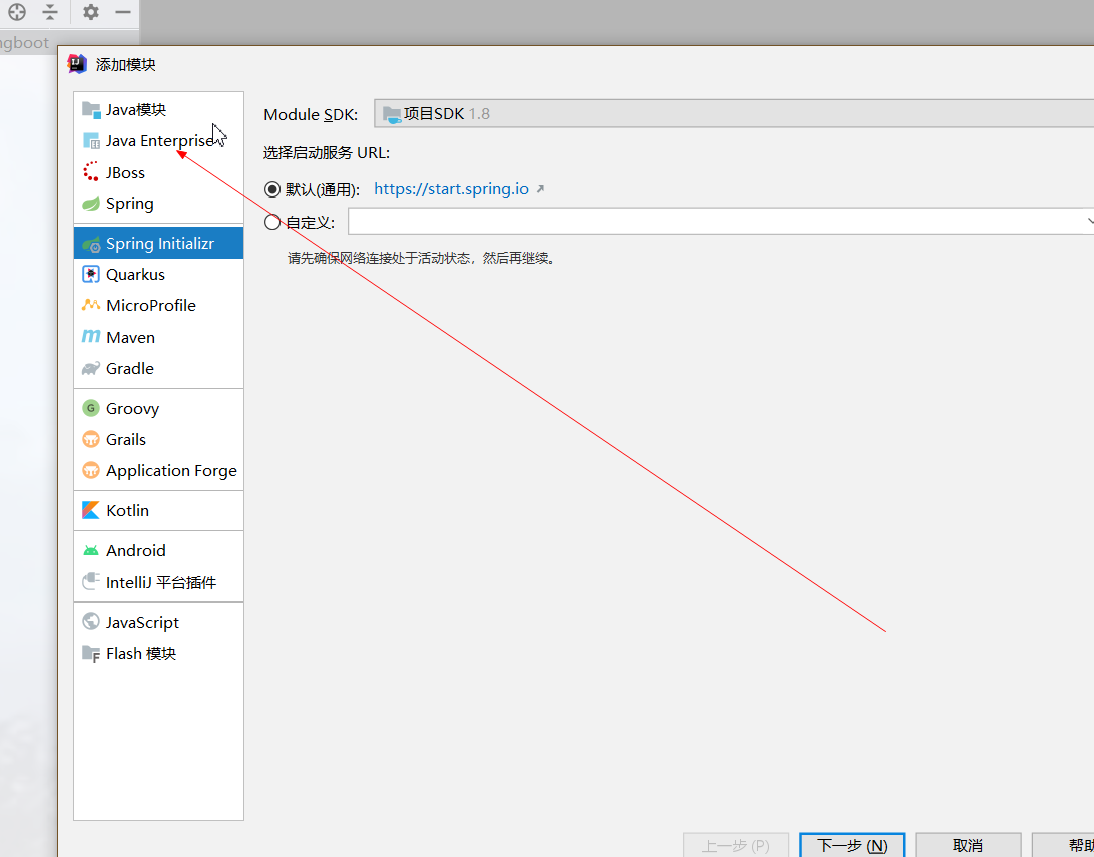
Task: Select the Maven m icon
Action: 91,336
